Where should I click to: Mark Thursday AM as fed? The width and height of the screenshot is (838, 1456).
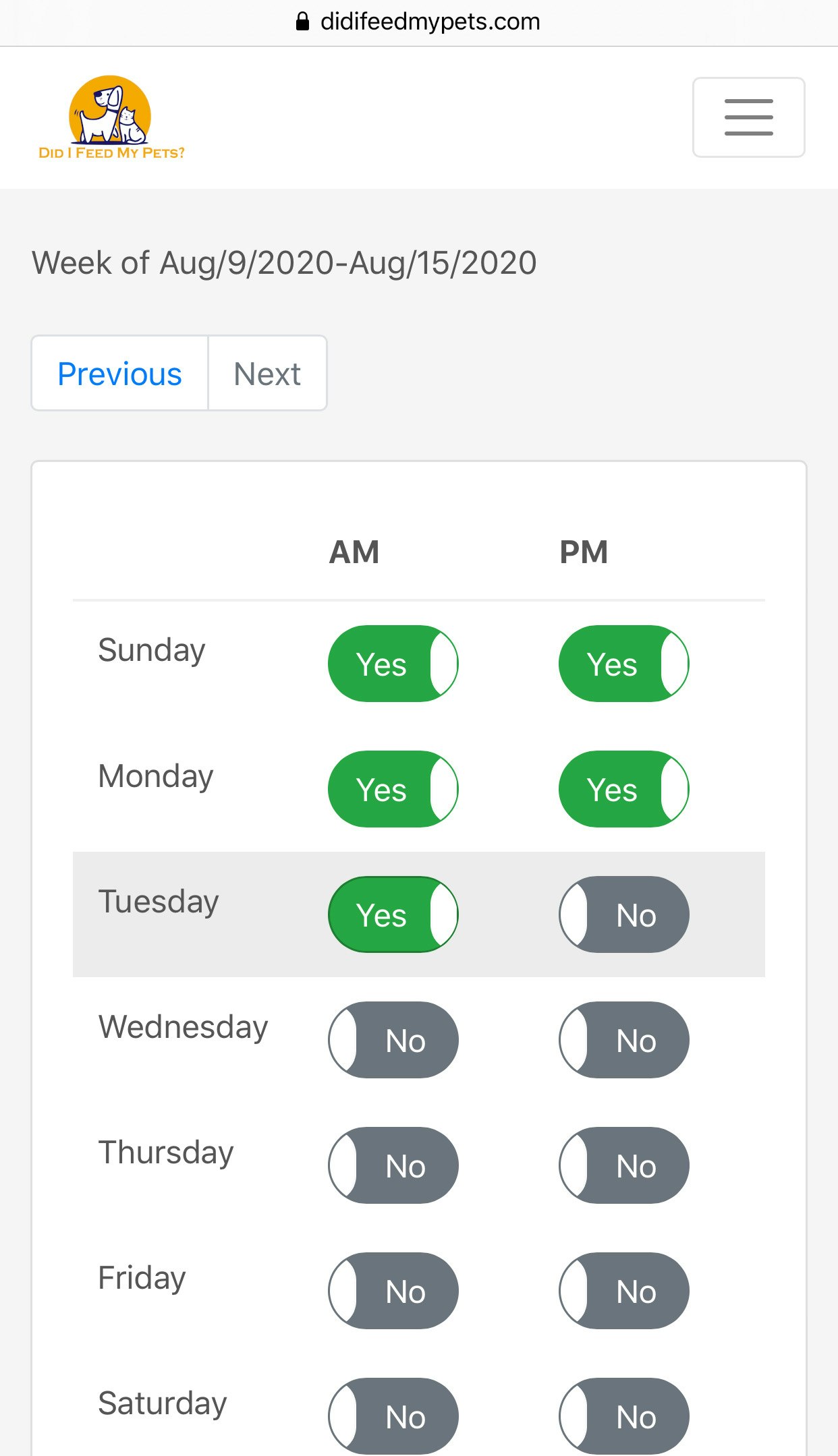pyautogui.click(x=393, y=1165)
